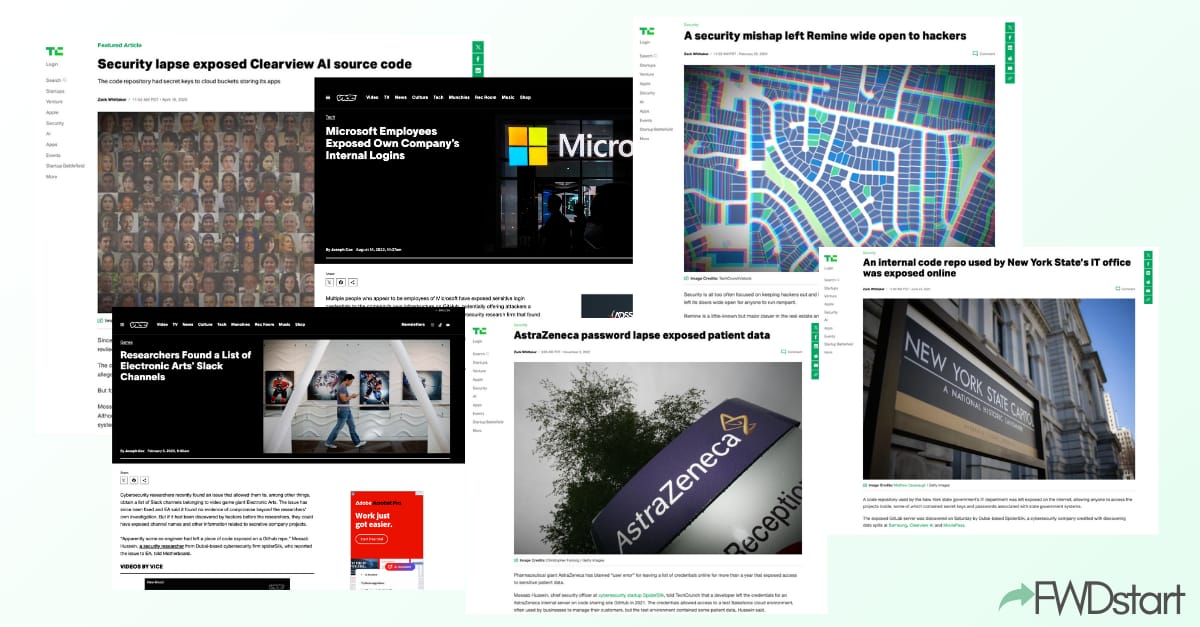Click the Vice logo on the Electronic Arts article

[x=141, y=324]
